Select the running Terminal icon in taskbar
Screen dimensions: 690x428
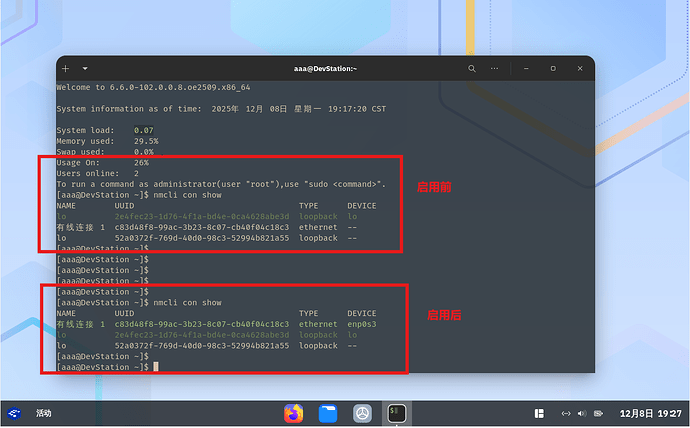click(x=397, y=412)
